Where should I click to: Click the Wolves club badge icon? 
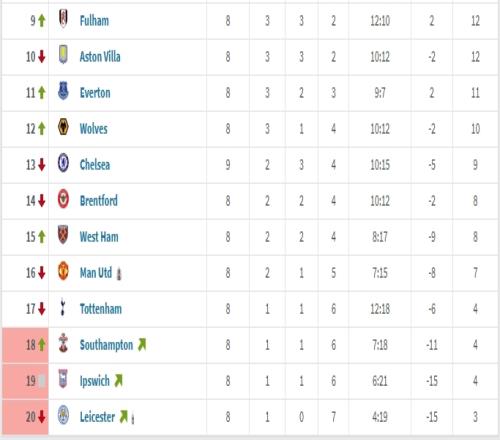pyautogui.click(x=63, y=127)
